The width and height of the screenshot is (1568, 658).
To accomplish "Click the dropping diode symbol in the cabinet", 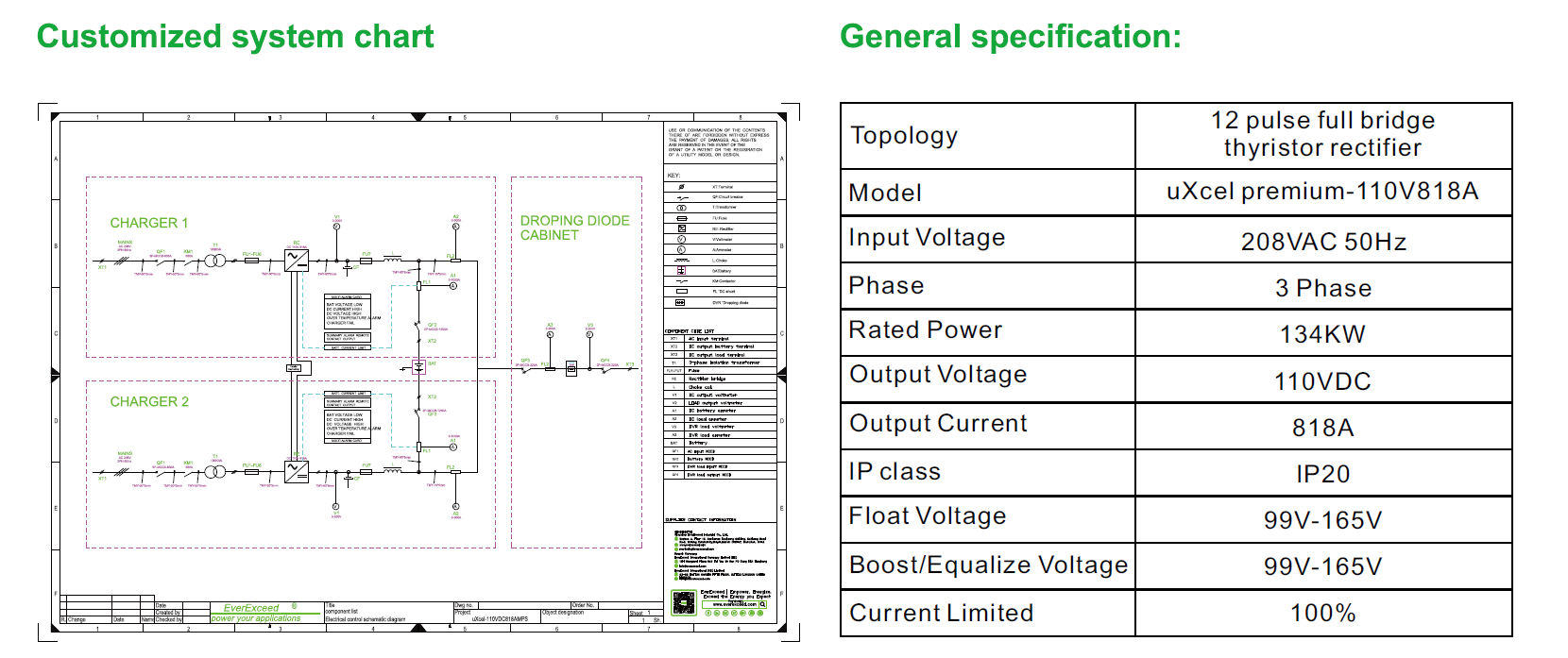I will pos(571,368).
